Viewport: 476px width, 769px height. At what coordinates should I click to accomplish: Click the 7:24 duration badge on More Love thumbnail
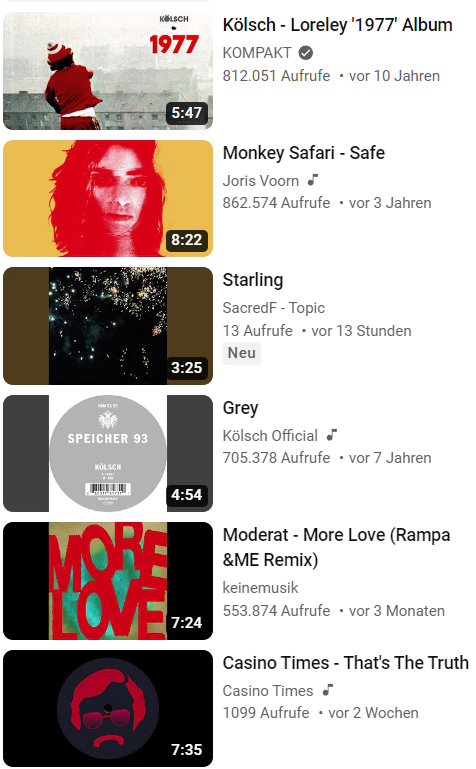pos(186,622)
